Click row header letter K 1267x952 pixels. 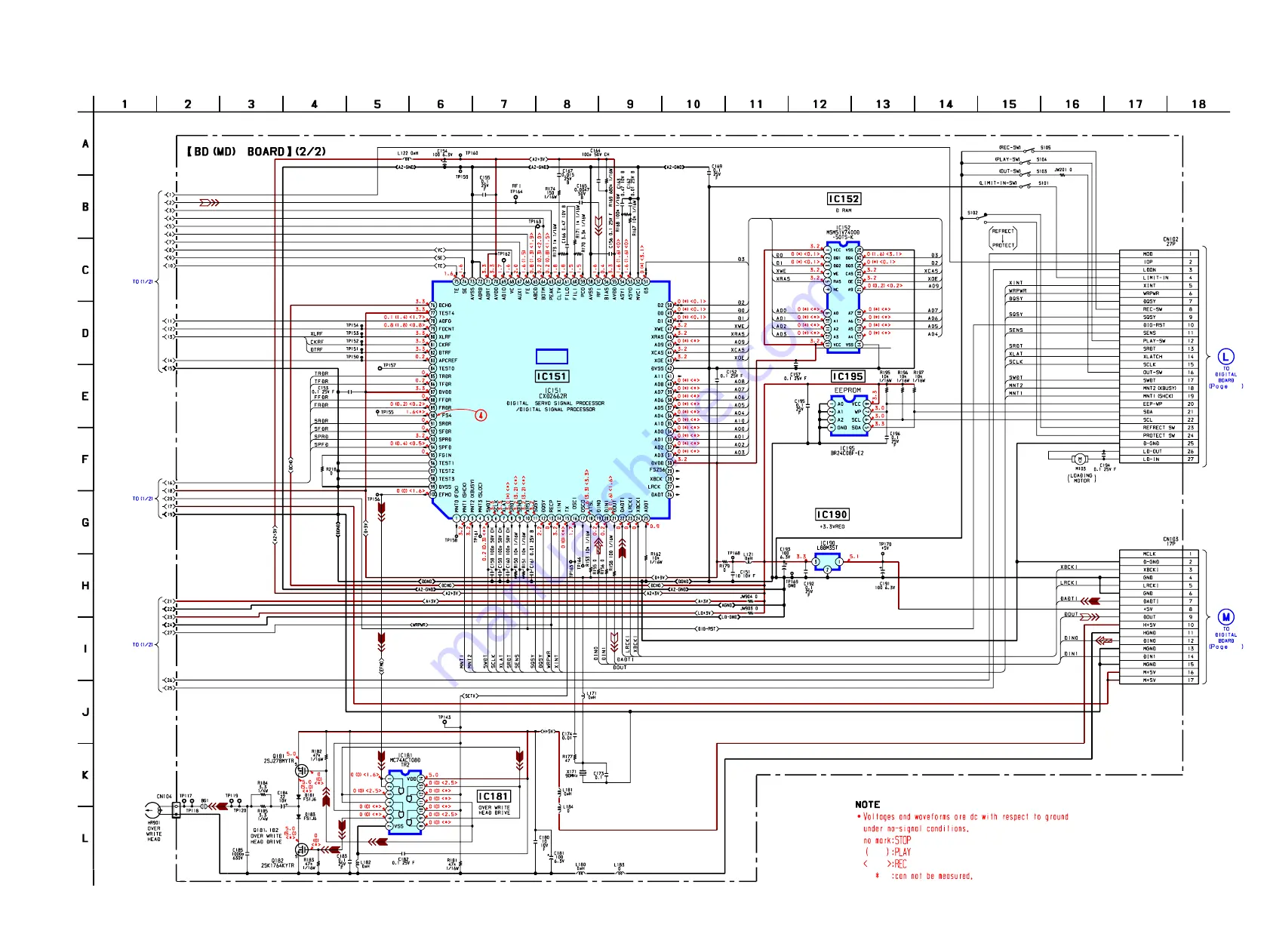(x=85, y=775)
